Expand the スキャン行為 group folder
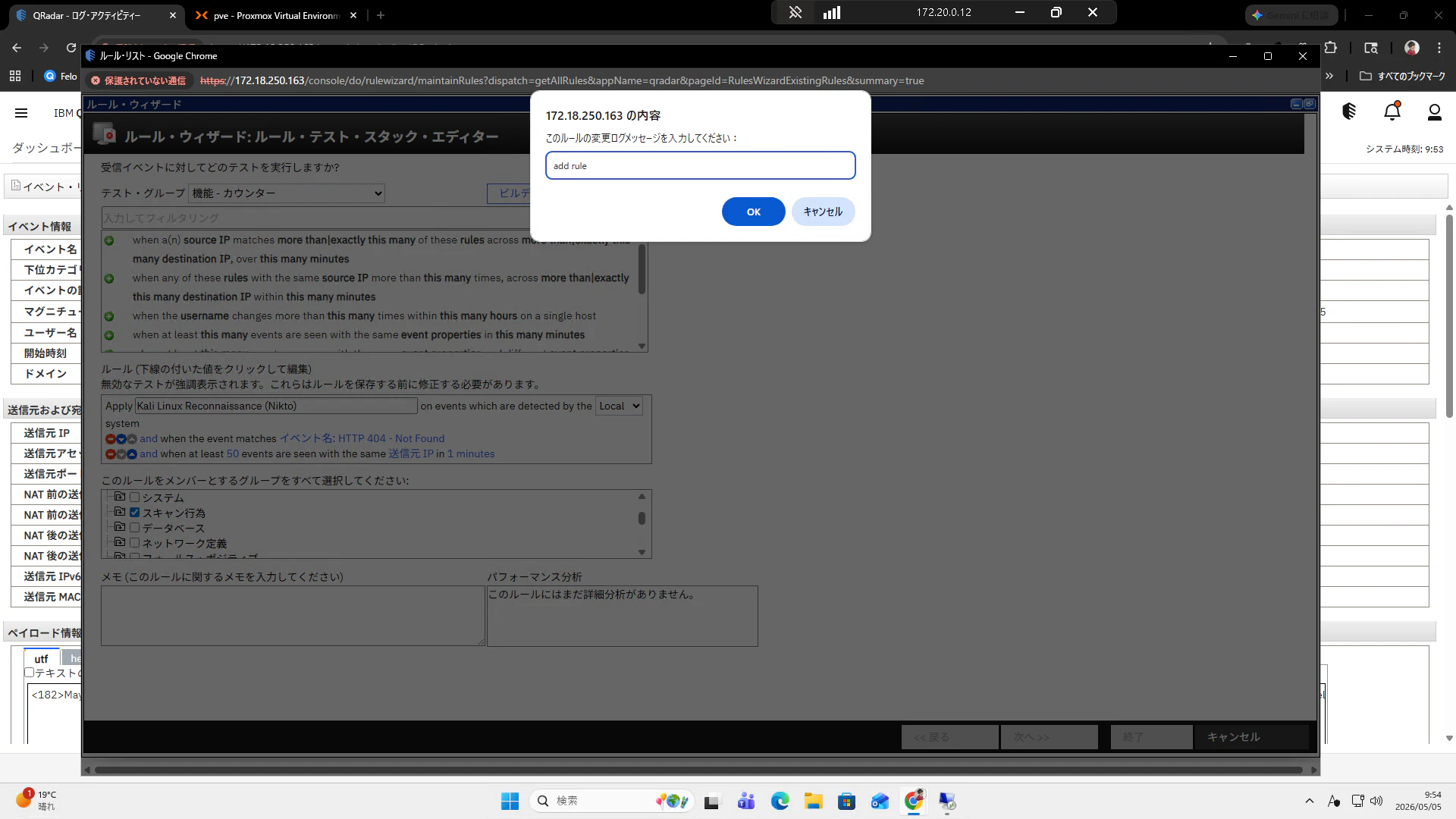1456x819 pixels. [x=119, y=512]
